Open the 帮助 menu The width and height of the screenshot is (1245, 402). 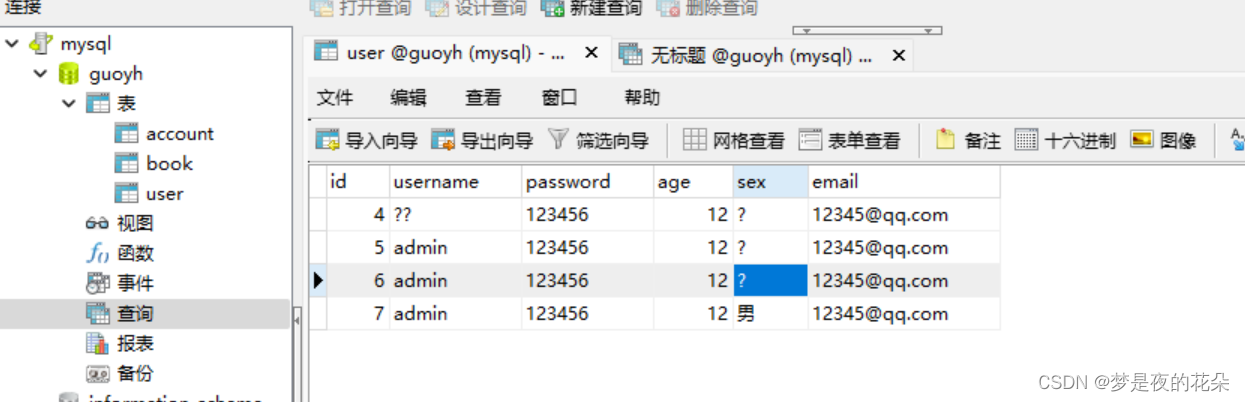642,98
